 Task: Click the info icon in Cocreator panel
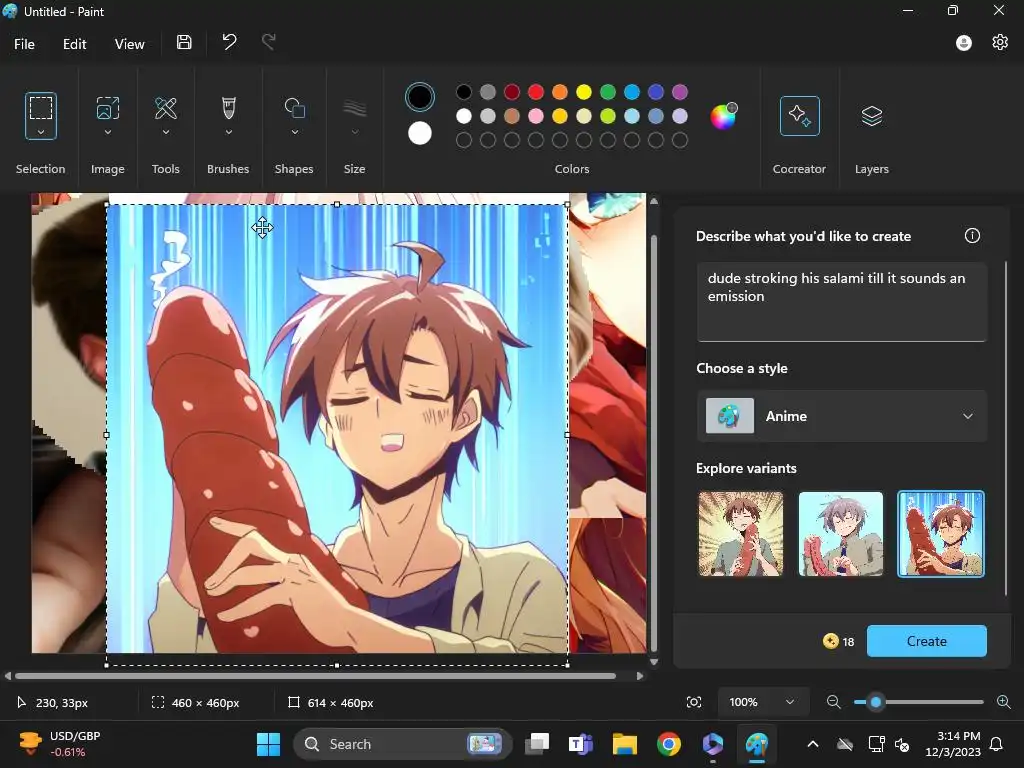[x=972, y=236]
